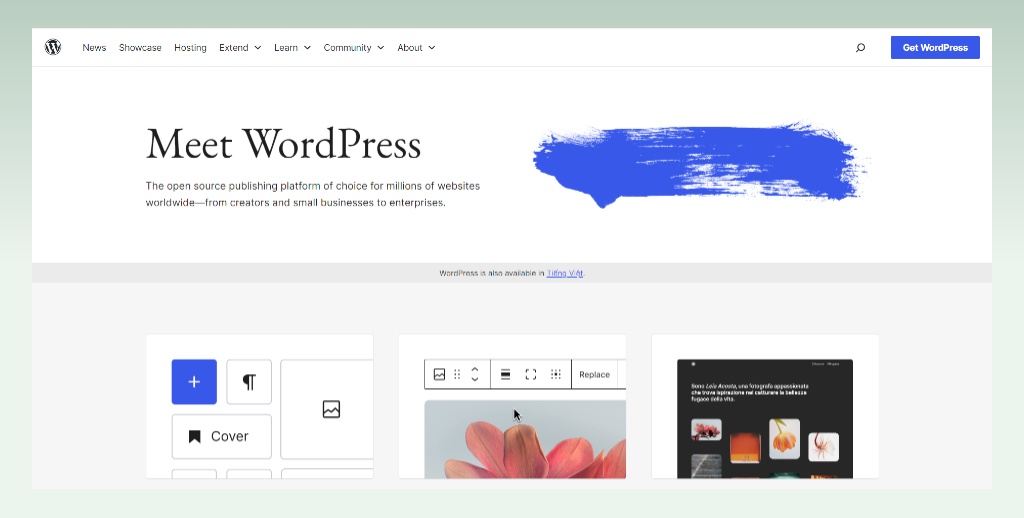Open the News menu item
Screen dimensions: 1024x518
pyautogui.click(x=94, y=48)
